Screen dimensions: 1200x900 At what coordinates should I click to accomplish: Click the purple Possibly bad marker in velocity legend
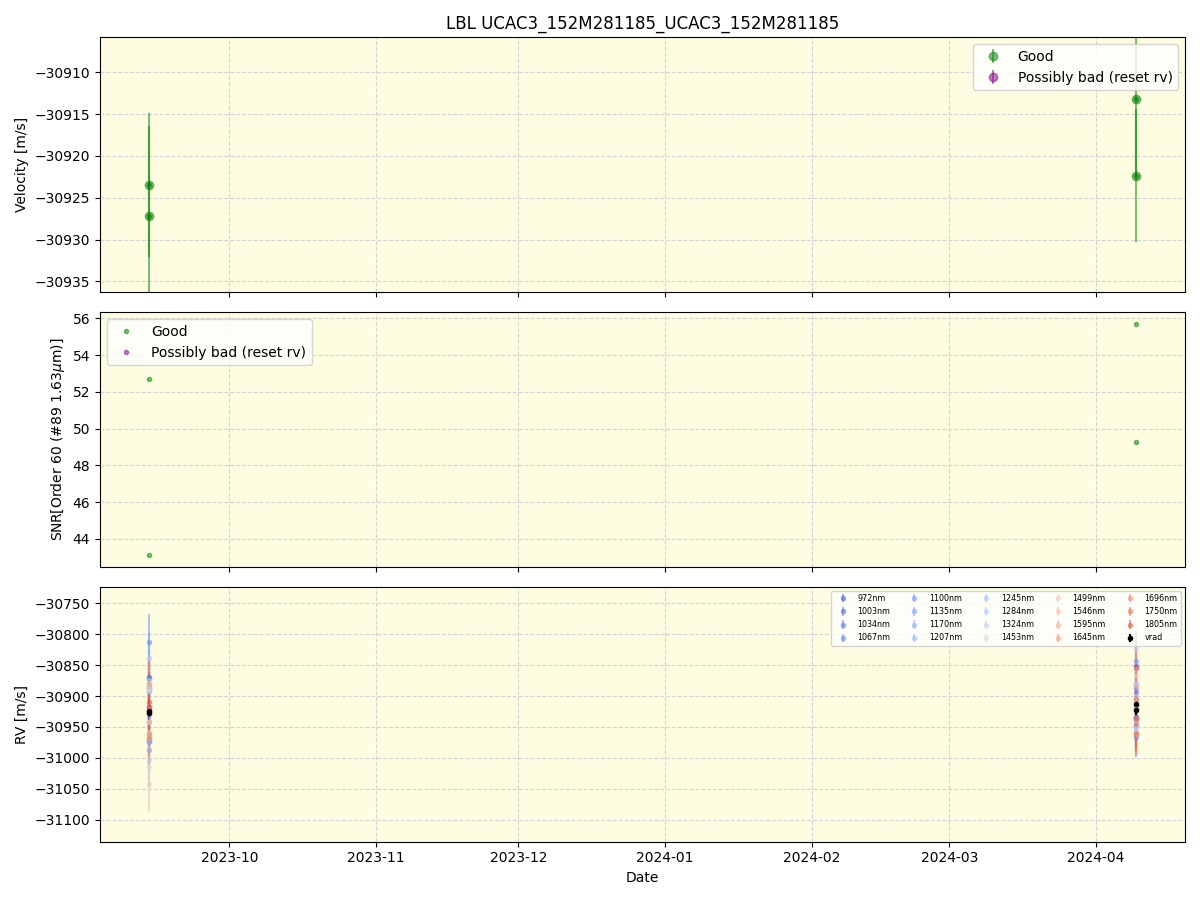coord(993,77)
